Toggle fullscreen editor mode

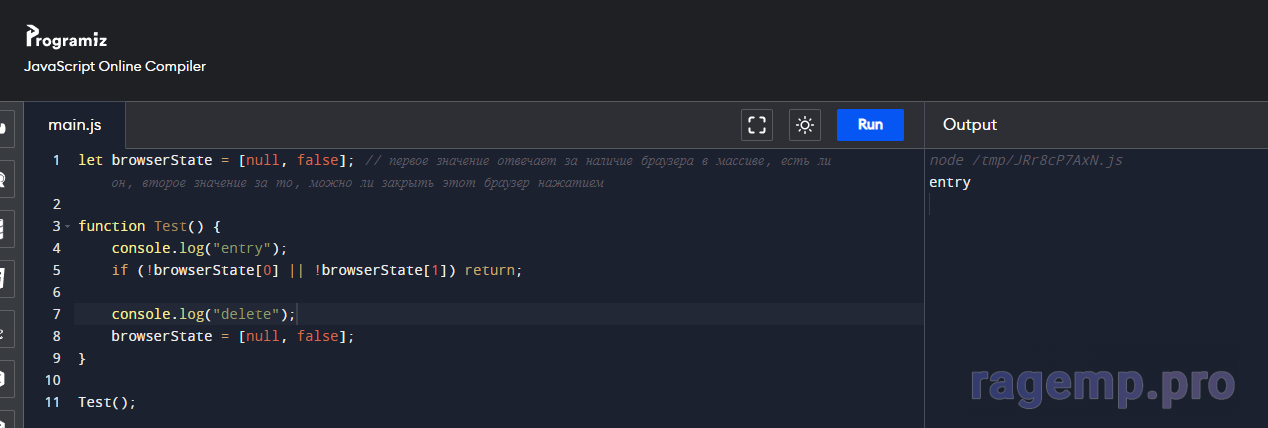coord(757,125)
